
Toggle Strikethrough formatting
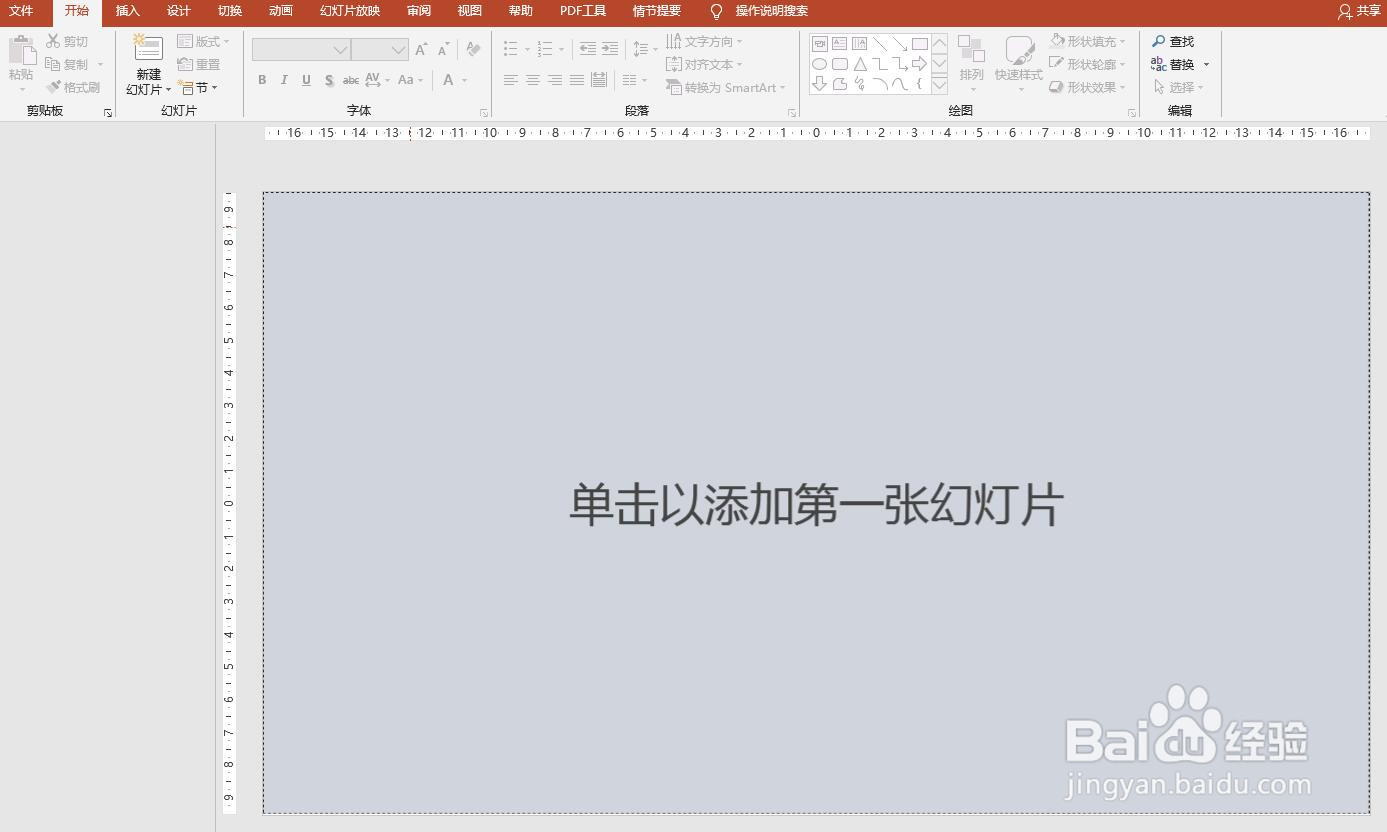[x=350, y=80]
